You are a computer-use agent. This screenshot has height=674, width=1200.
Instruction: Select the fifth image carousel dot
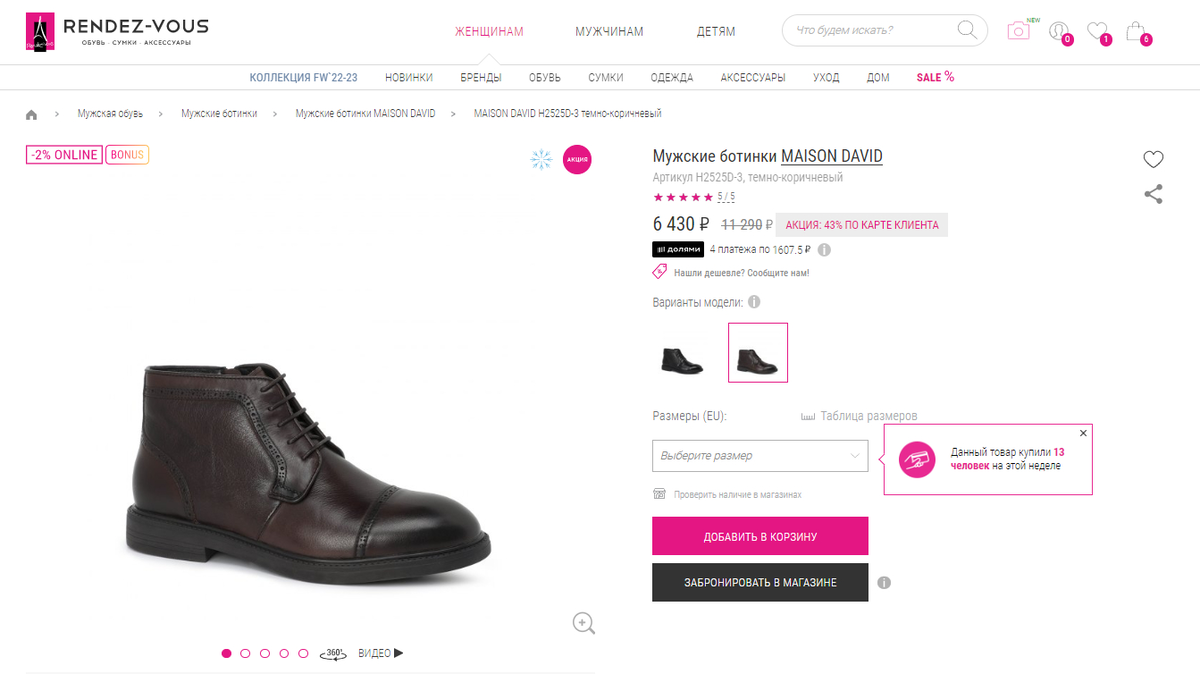(303, 653)
